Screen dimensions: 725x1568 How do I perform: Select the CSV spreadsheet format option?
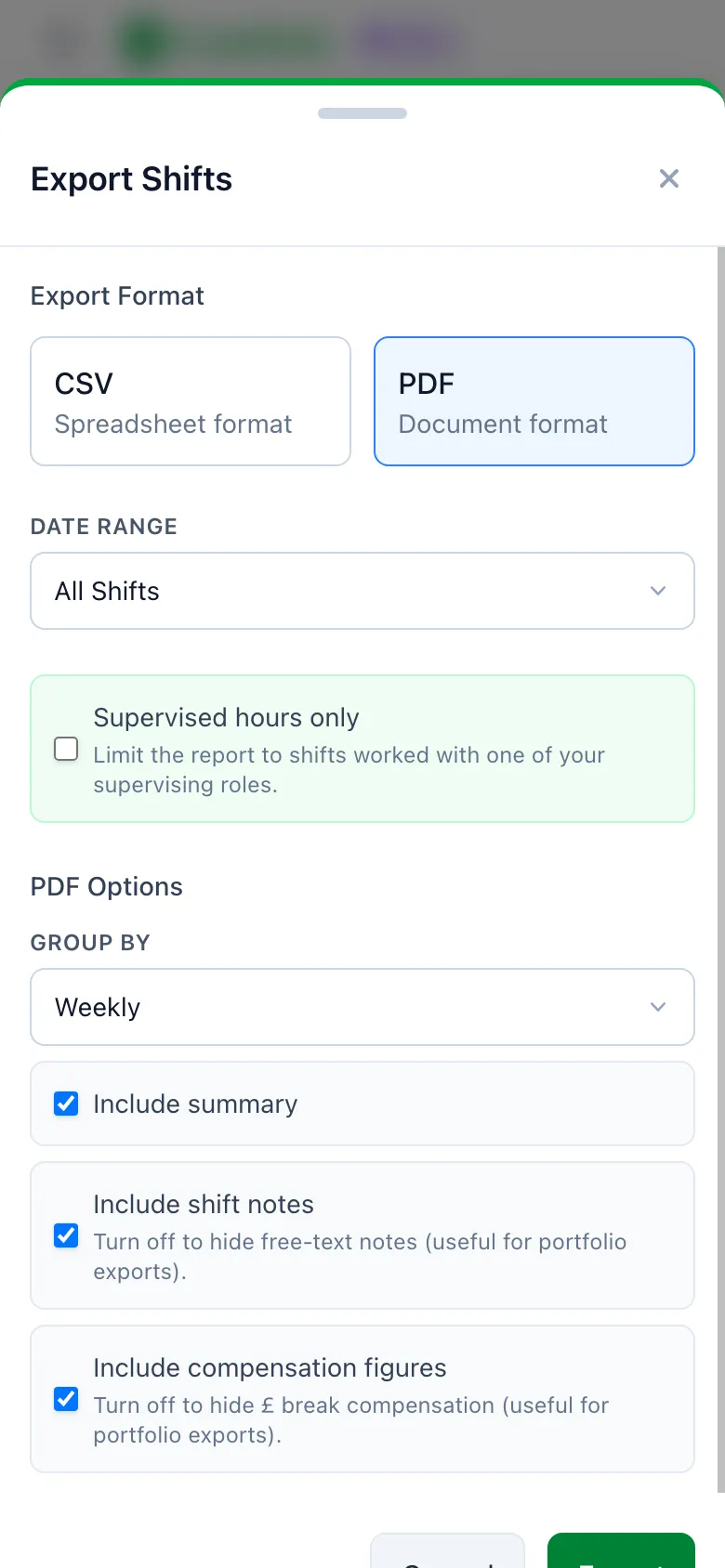[x=190, y=401]
